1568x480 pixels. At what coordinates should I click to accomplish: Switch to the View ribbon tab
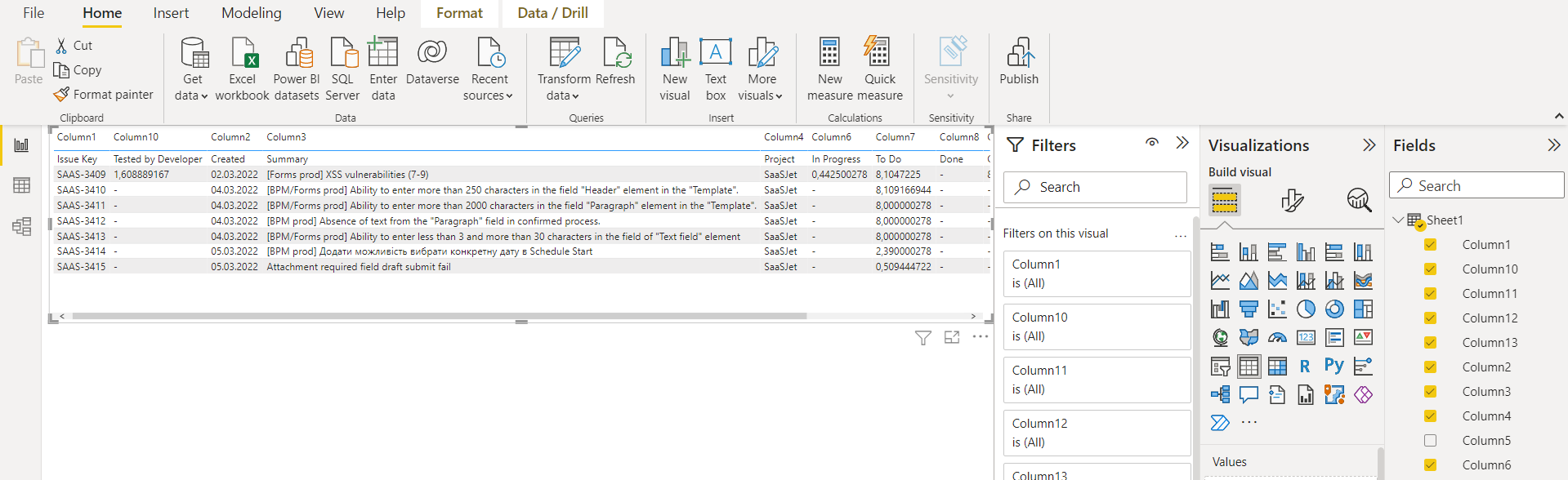329,13
